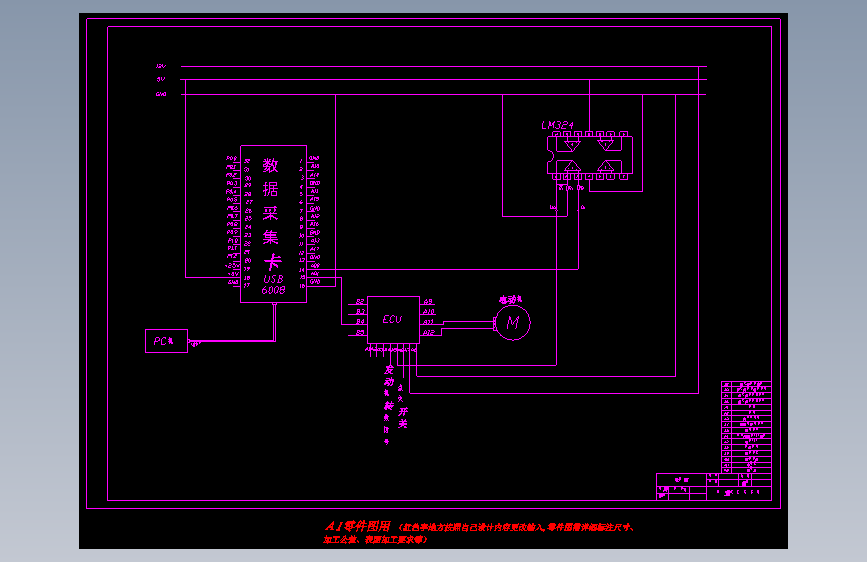Click the motor M circle symbol
Screen dimensions: 867x562
513,323
